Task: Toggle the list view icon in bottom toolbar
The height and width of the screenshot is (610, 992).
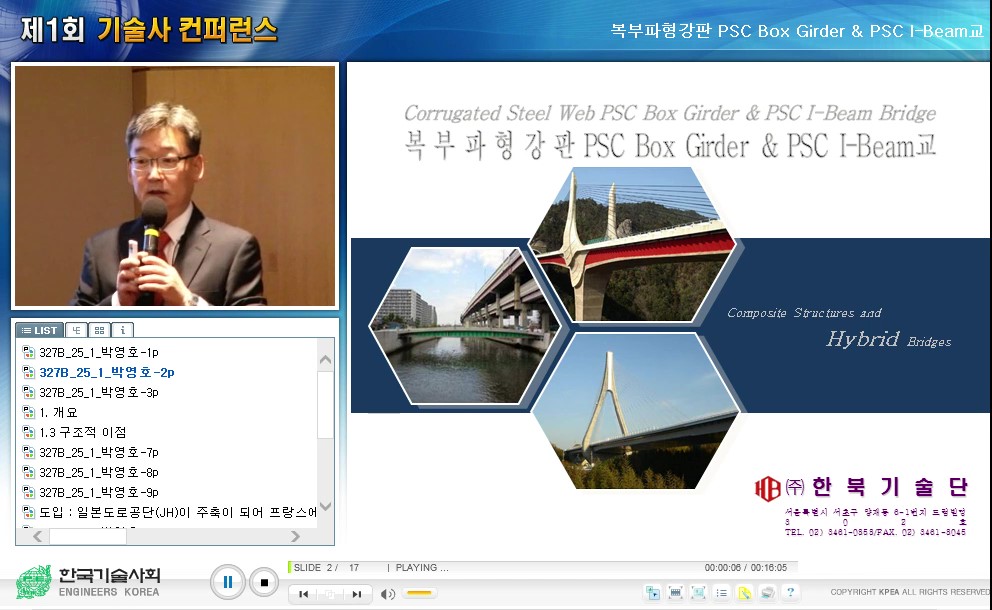Action: (721, 592)
